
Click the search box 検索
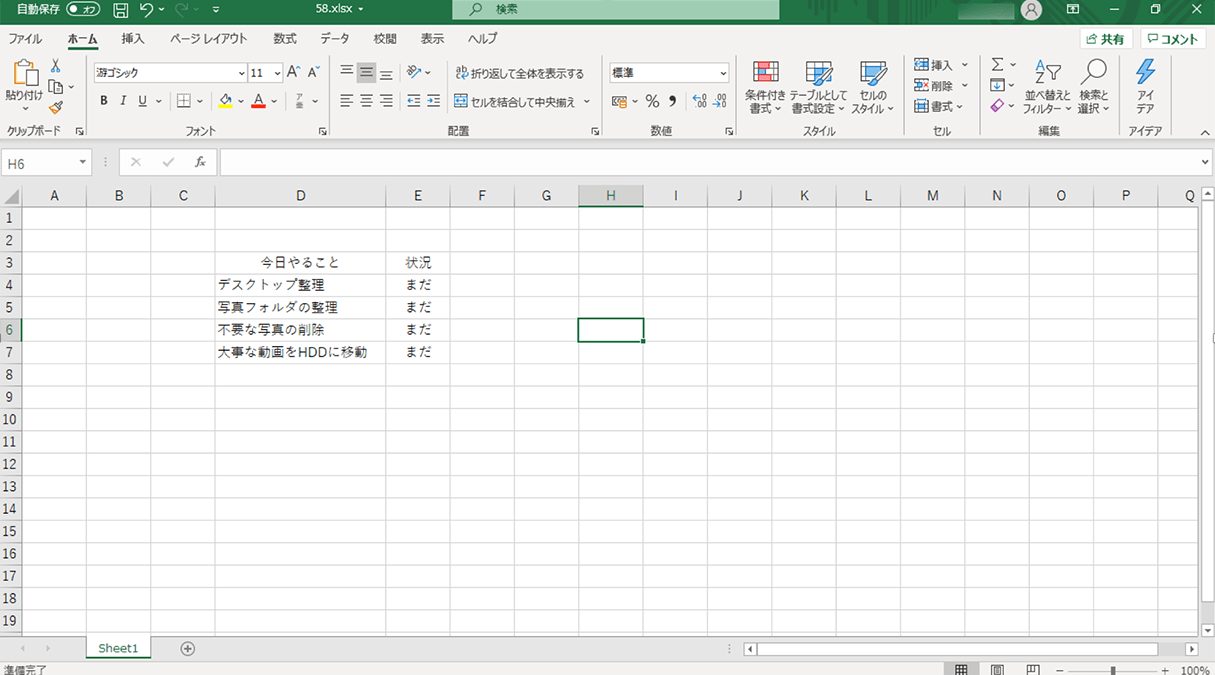[x=615, y=9]
